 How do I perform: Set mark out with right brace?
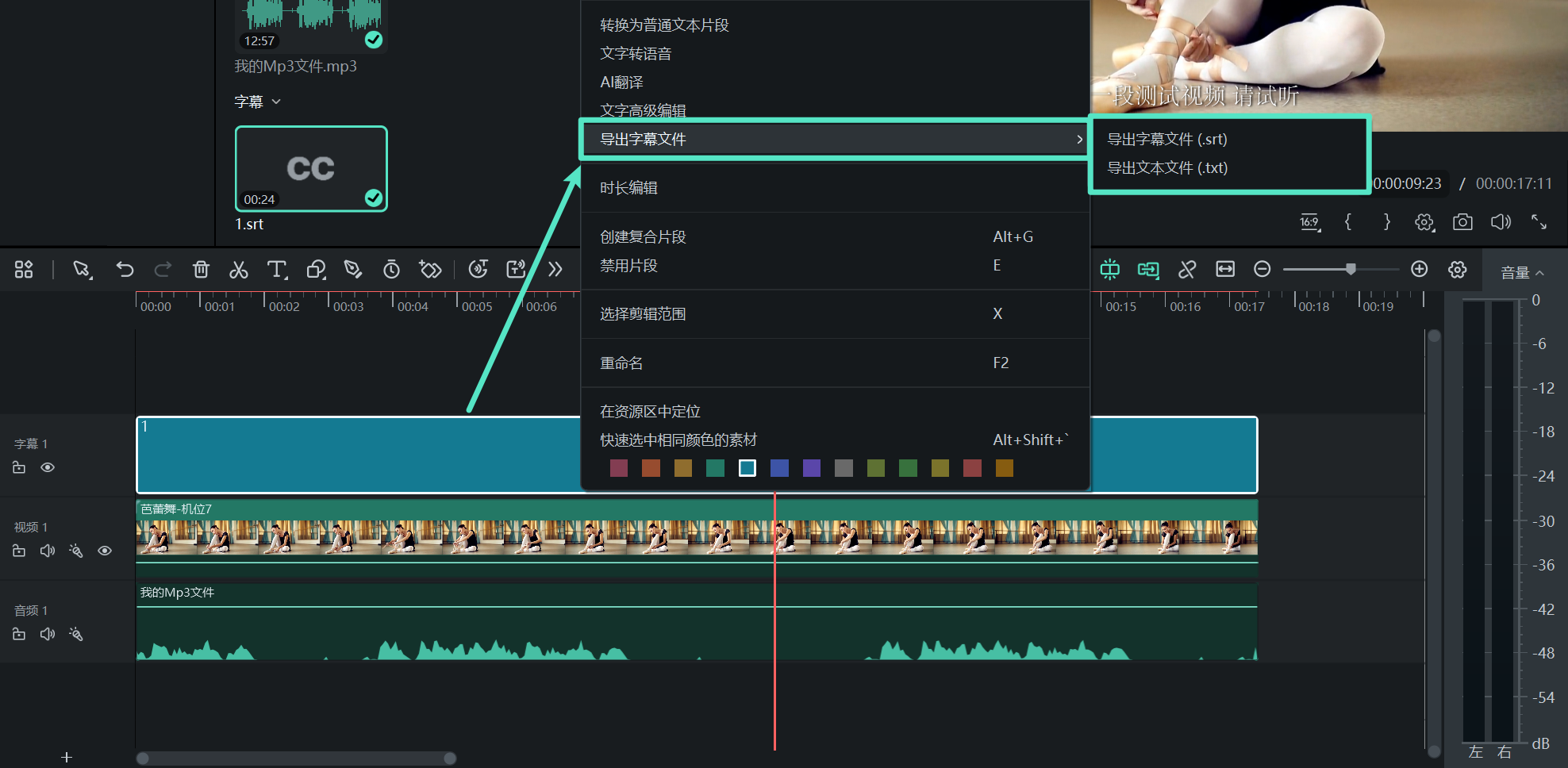pos(1386,222)
